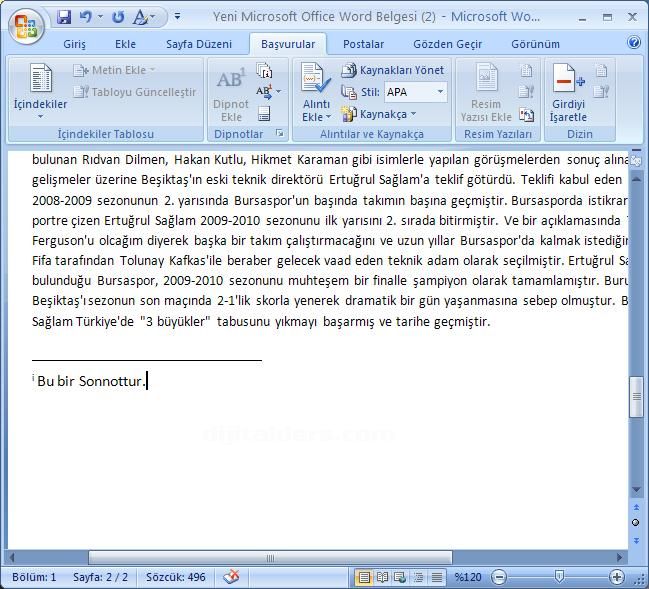Click Kaynakları Yönet
649x589 pixels.
coord(392,70)
